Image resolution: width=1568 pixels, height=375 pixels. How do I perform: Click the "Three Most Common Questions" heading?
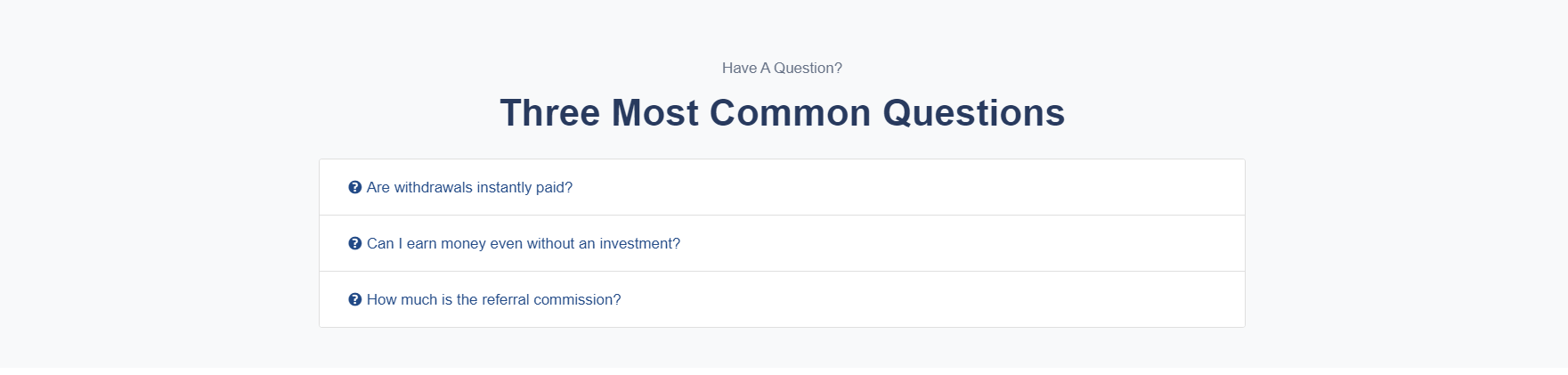[x=782, y=113]
